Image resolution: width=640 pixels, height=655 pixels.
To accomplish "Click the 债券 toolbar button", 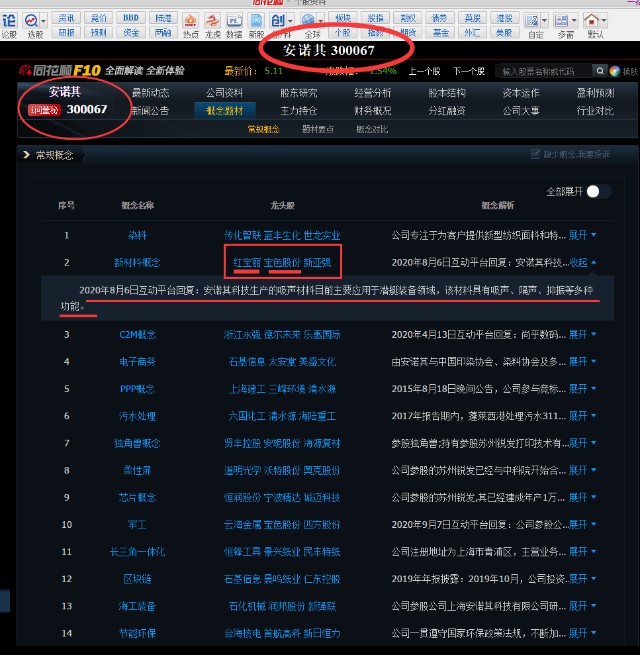I will click(439, 18).
